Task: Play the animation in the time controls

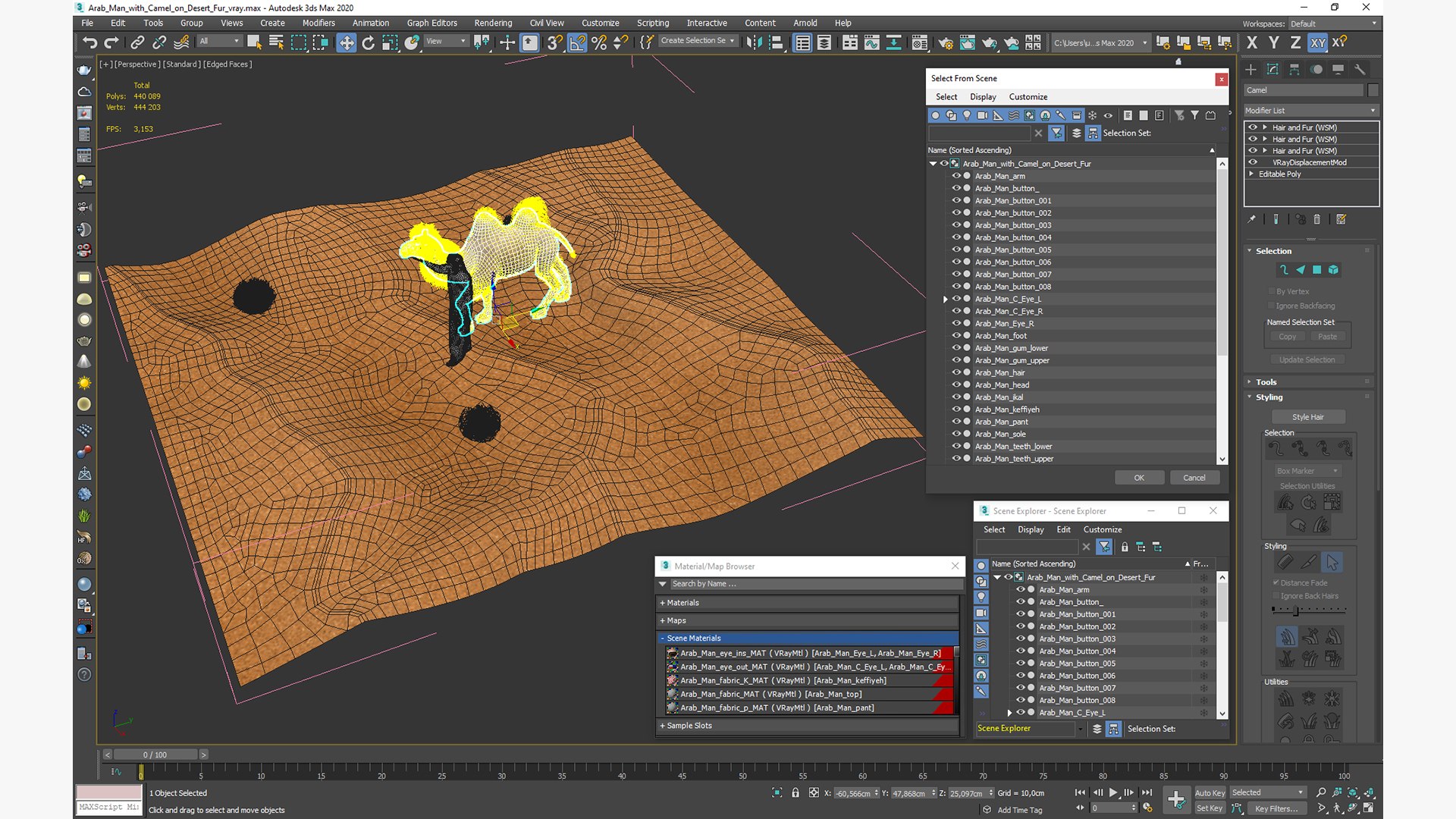Action: 1113,792
